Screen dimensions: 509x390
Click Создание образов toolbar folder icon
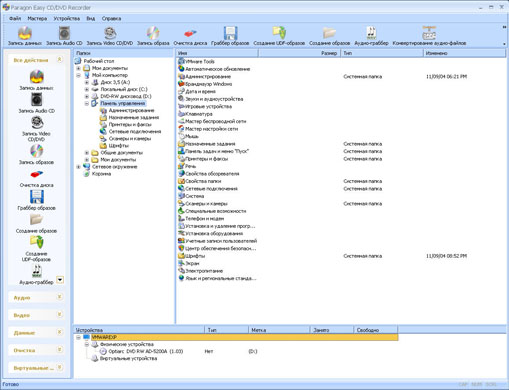pyautogui.click(x=329, y=36)
